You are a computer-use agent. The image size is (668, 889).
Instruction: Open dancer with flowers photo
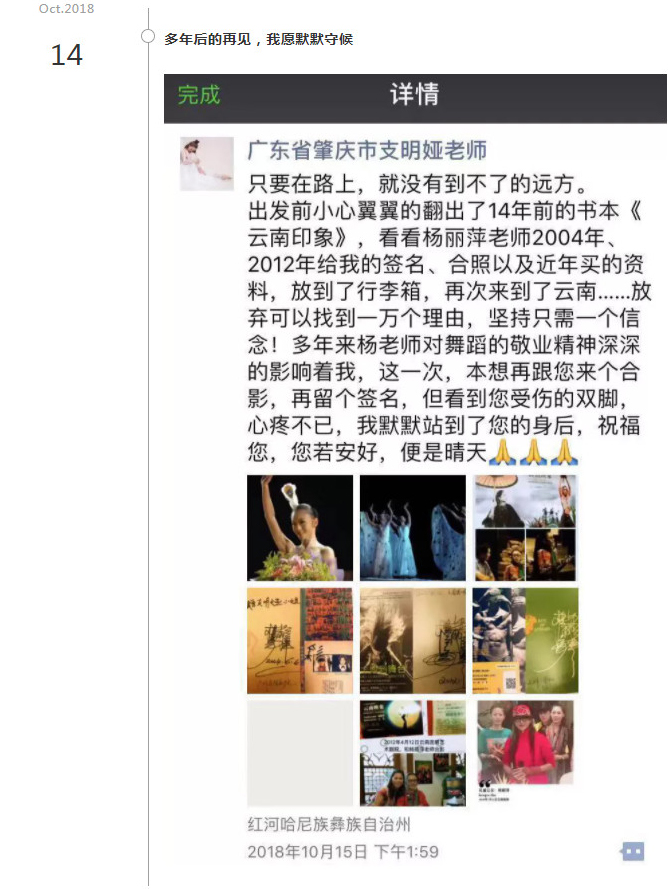point(300,528)
